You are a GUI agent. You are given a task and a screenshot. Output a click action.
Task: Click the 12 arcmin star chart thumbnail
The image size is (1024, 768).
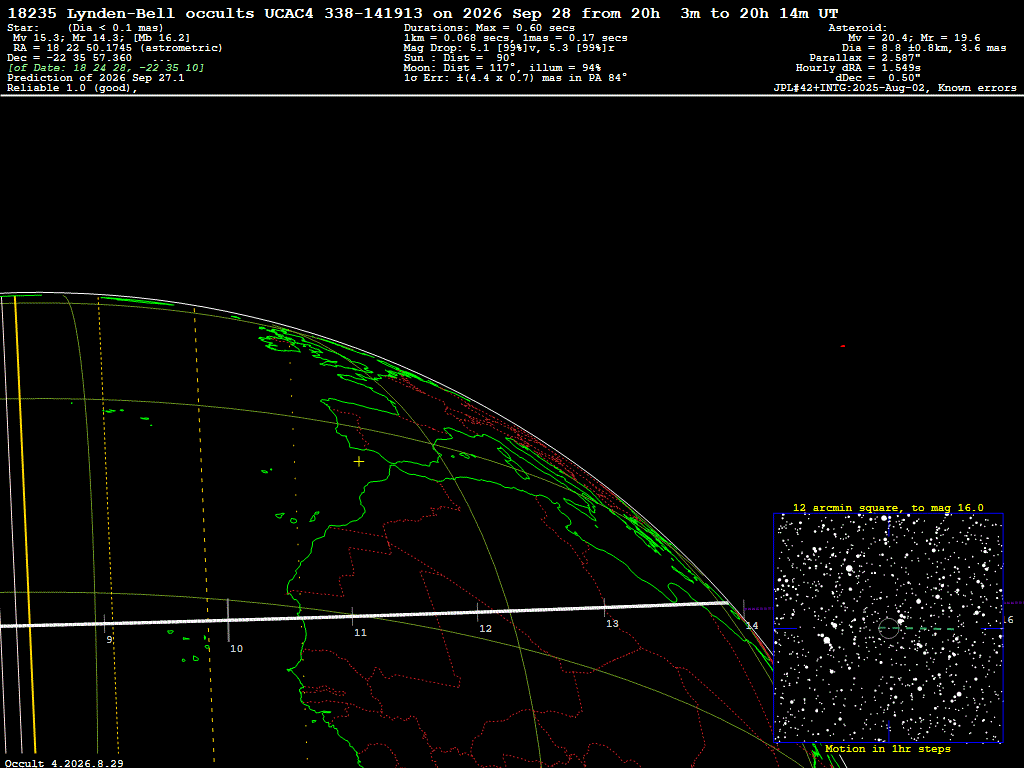pos(888,628)
